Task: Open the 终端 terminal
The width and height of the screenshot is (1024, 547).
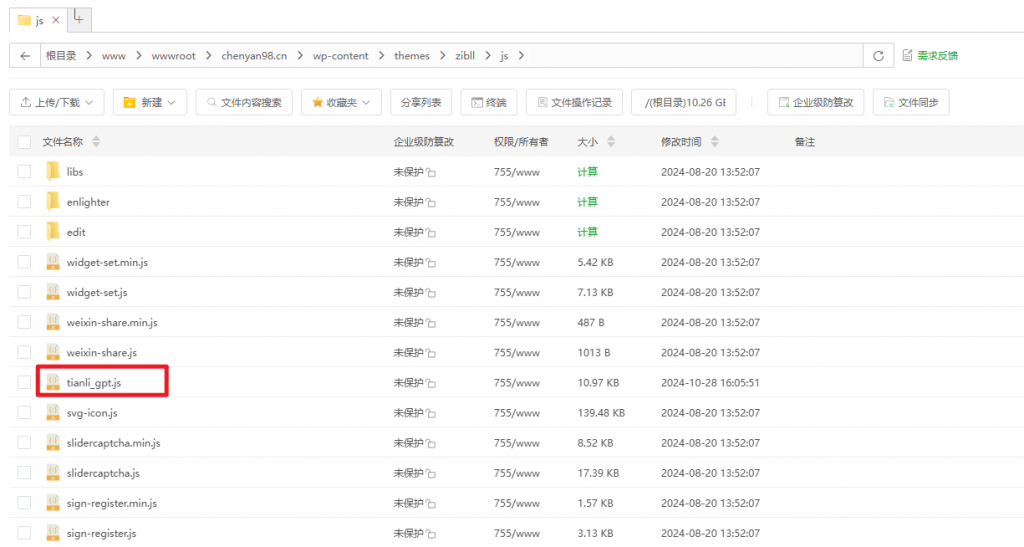Action: 488,102
